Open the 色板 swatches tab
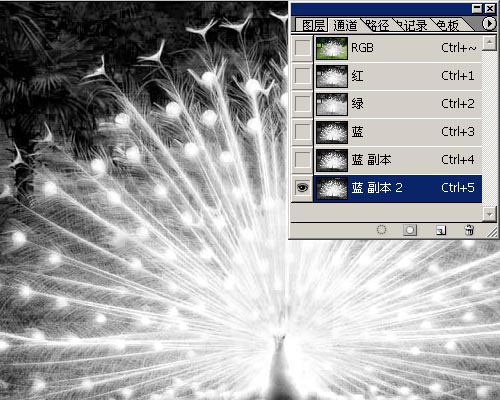 point(448,25)
